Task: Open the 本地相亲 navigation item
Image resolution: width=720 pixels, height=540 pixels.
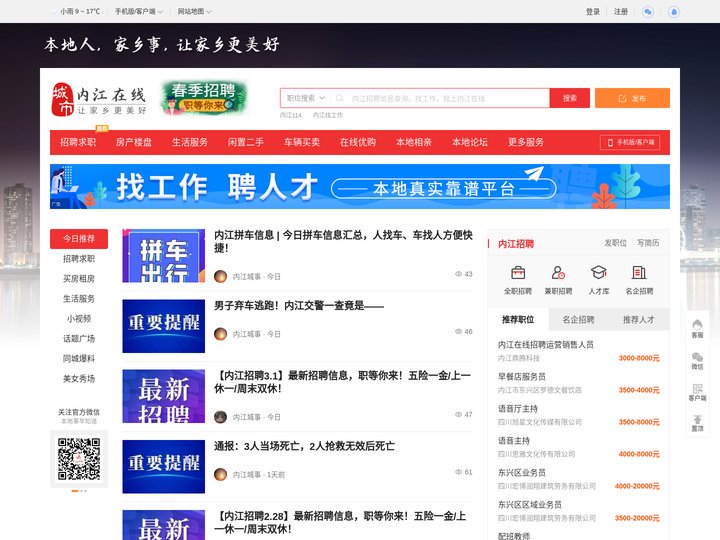Action: coord(414,142)
